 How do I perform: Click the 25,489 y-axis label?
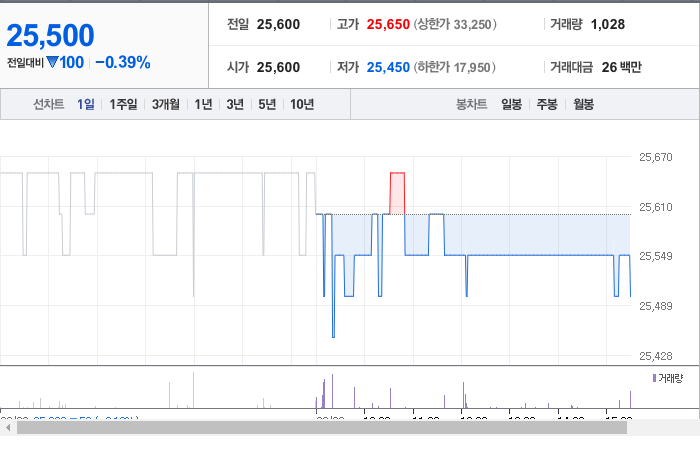click(655, 306)
